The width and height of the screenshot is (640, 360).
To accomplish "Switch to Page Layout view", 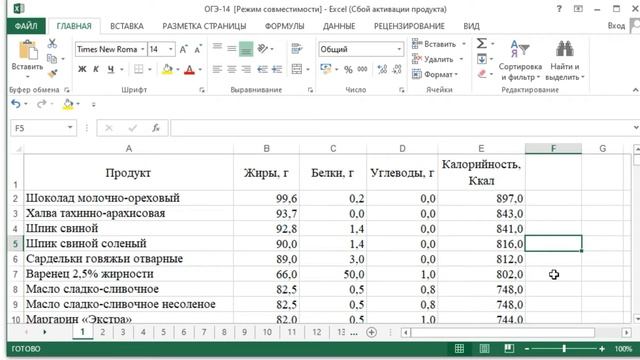I will (x=484, y=349).
